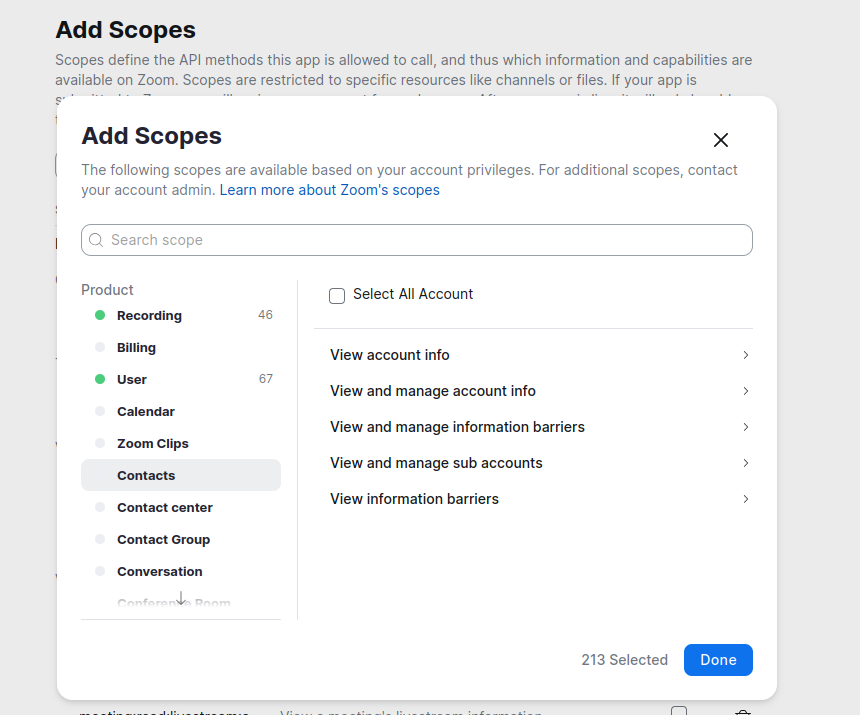Click the gray dot beside Zoom Clips

click(100, 442)
